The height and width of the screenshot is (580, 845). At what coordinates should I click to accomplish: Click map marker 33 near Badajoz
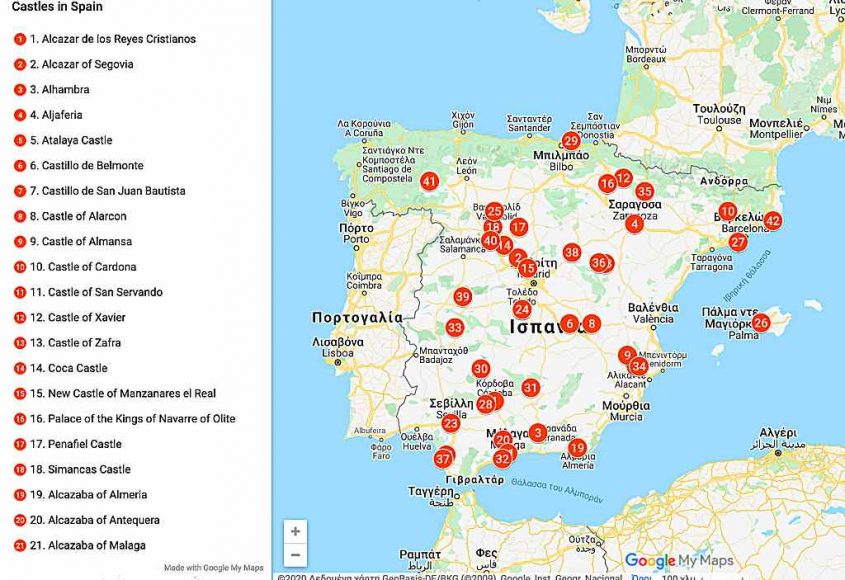pyautogui.click(x=455, y=327)
